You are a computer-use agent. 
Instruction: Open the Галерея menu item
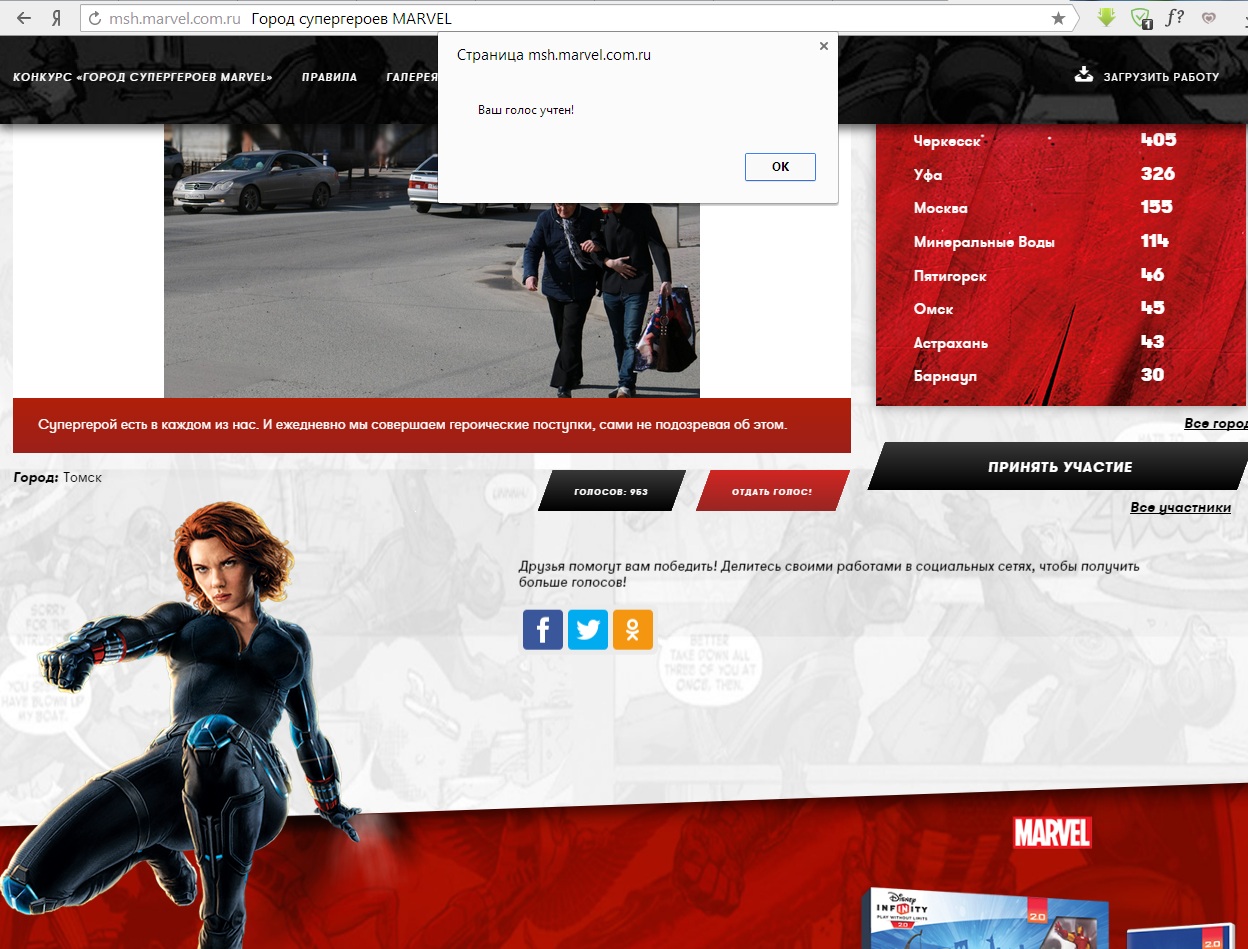pos(412,77)
